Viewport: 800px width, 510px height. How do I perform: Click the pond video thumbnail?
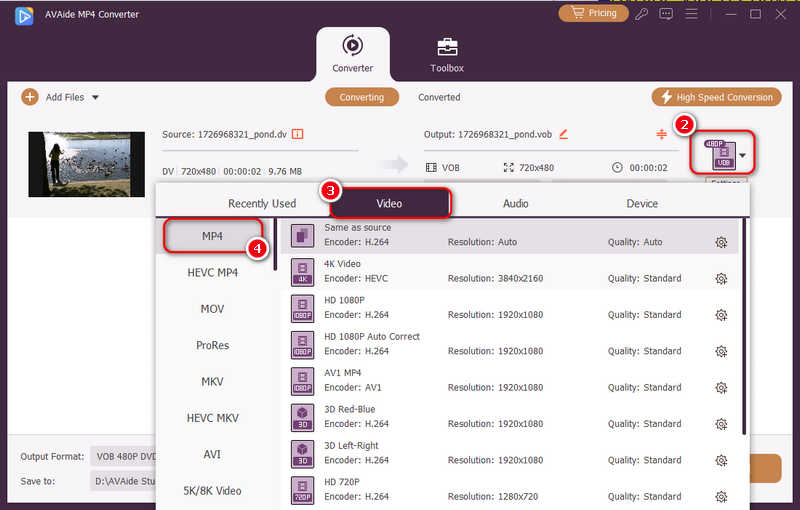[x=86, y=164]
